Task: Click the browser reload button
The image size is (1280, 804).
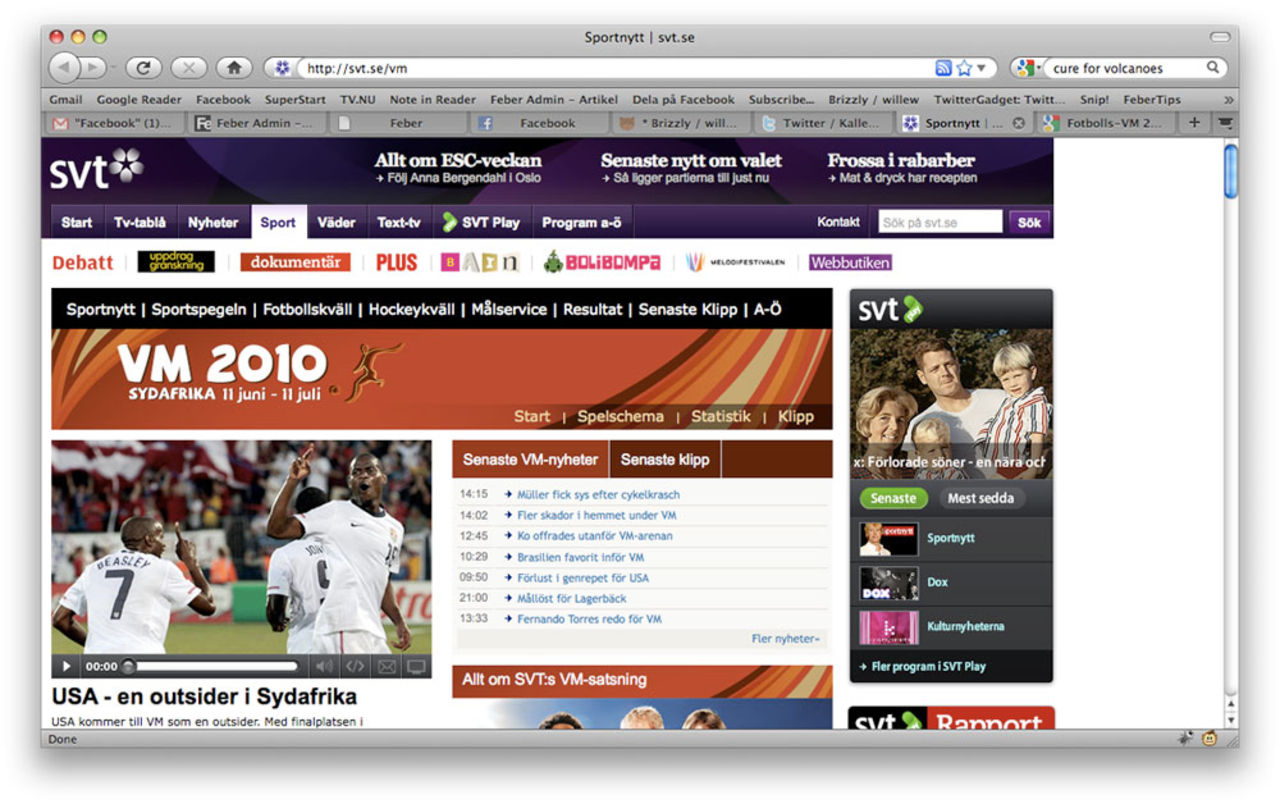Action: point(144,68)
